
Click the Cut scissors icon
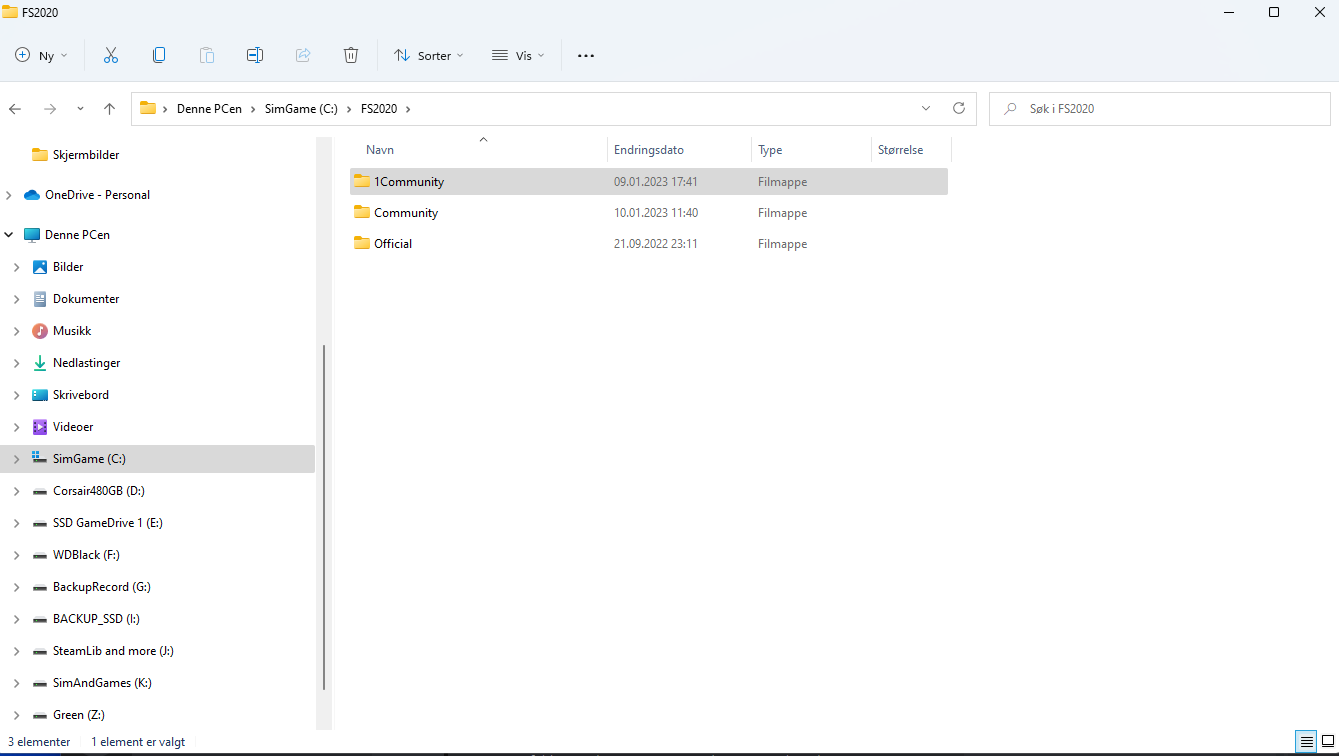[x=111, y=56]
